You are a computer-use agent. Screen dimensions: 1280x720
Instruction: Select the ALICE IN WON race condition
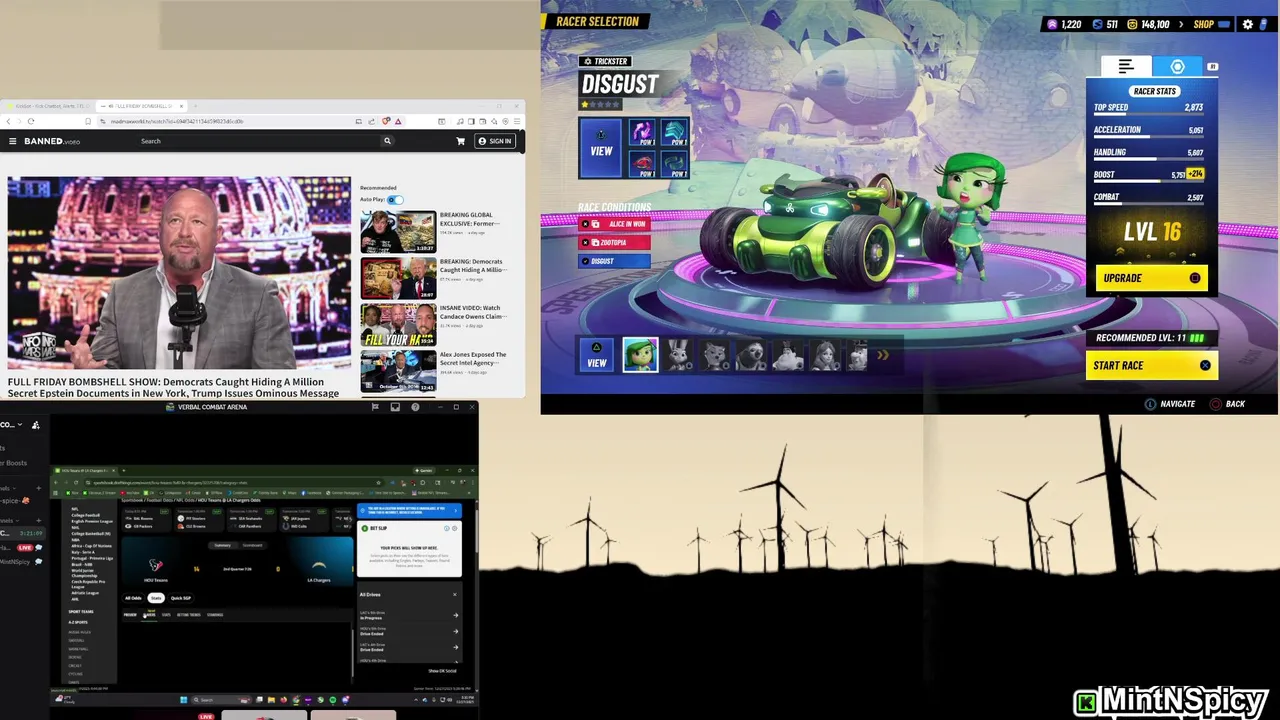click(x=615, y=224)
